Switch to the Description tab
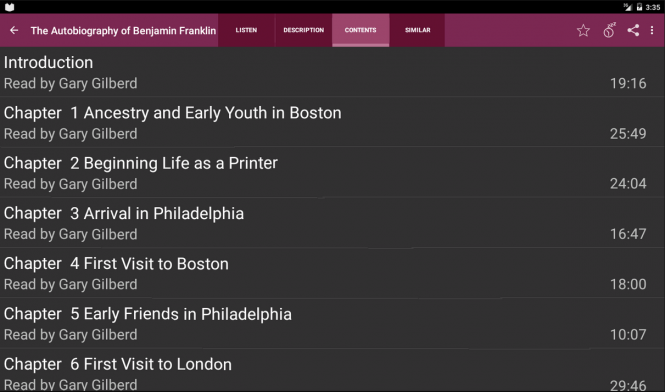The width and height of the screenshot is (665, 392). click(304, 30)
